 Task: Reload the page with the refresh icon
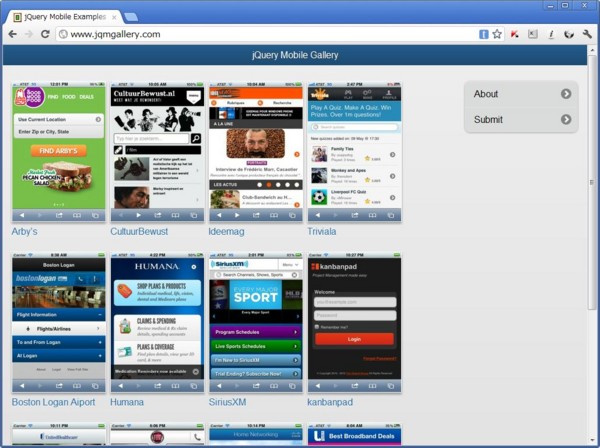pyautogui.click(x=45, y=34)
